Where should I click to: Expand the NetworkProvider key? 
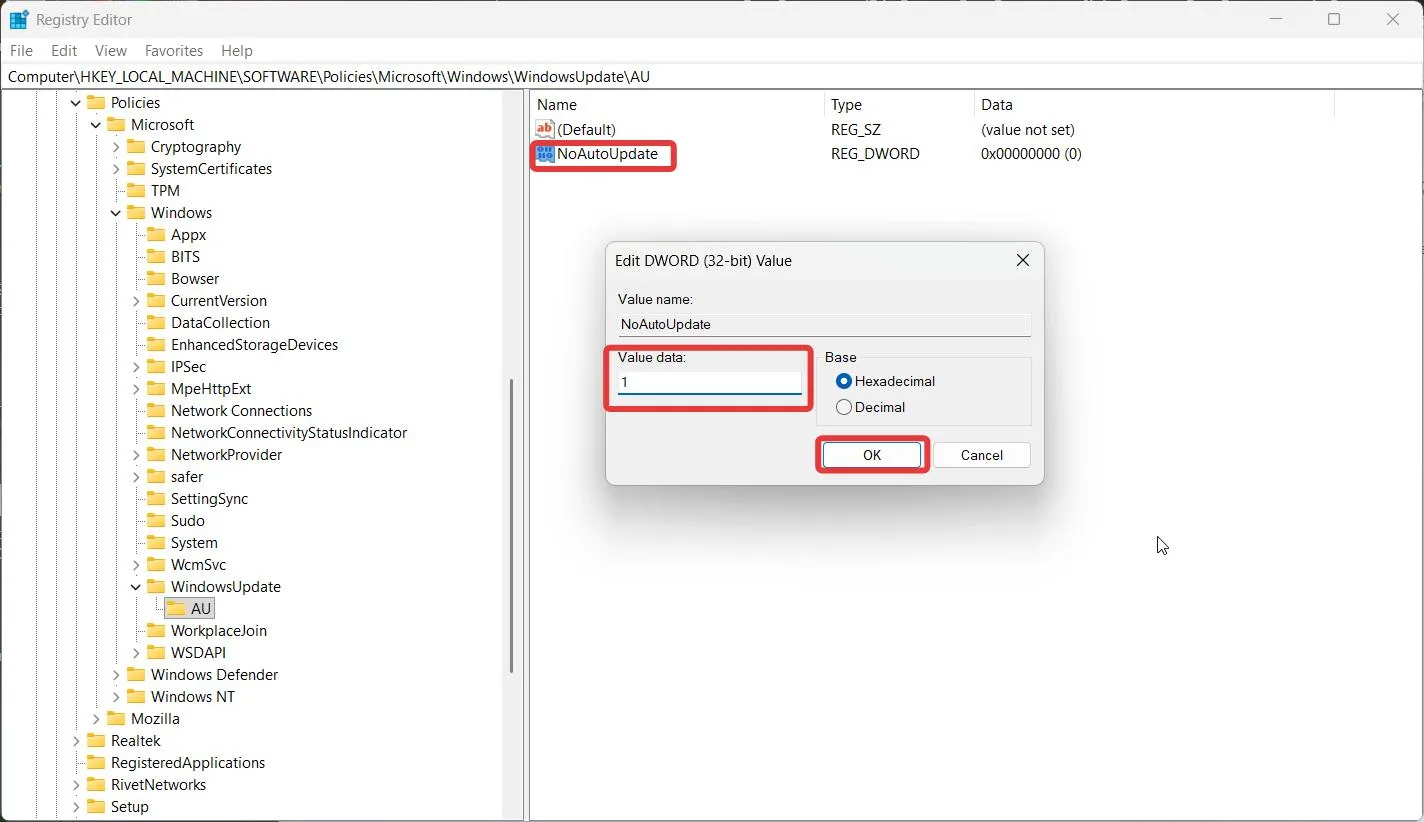pos(136,455)
